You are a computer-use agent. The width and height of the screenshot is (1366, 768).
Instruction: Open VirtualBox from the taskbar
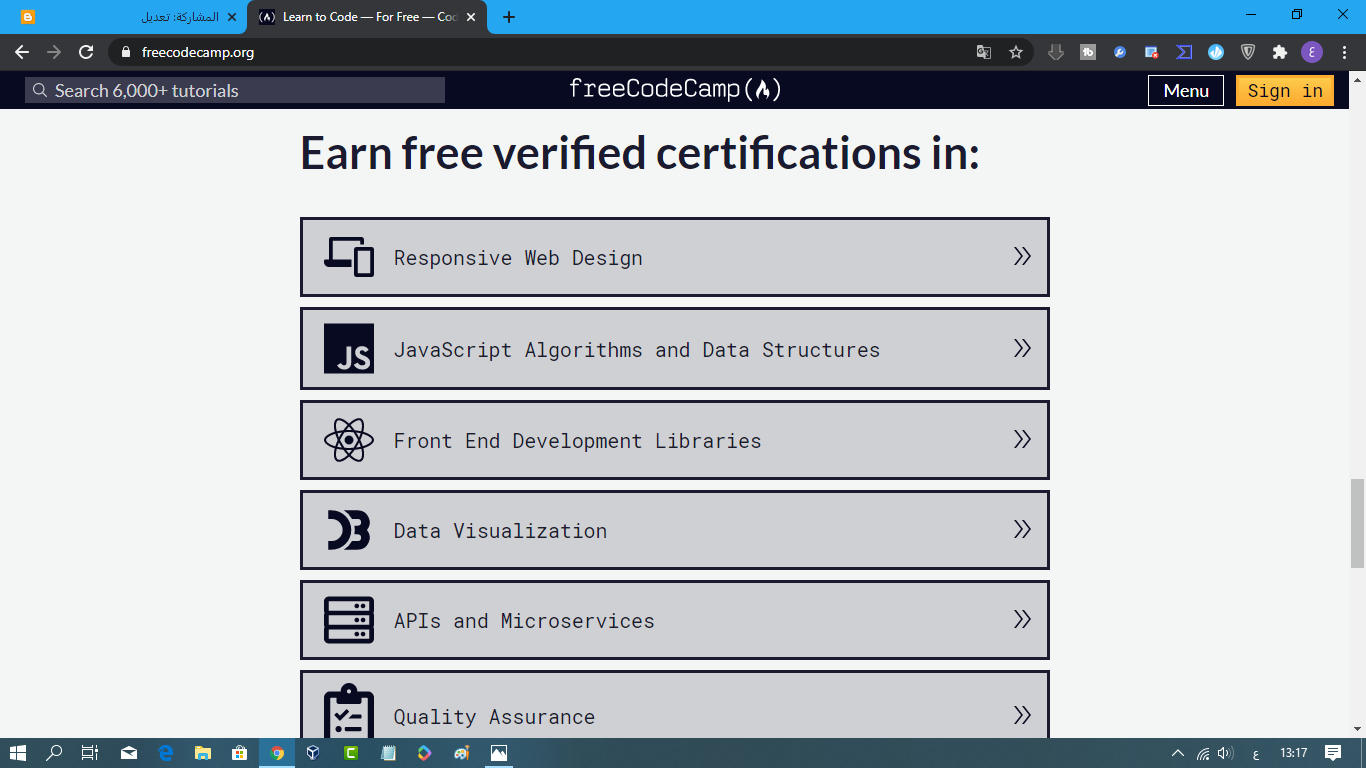coord(313,753)
